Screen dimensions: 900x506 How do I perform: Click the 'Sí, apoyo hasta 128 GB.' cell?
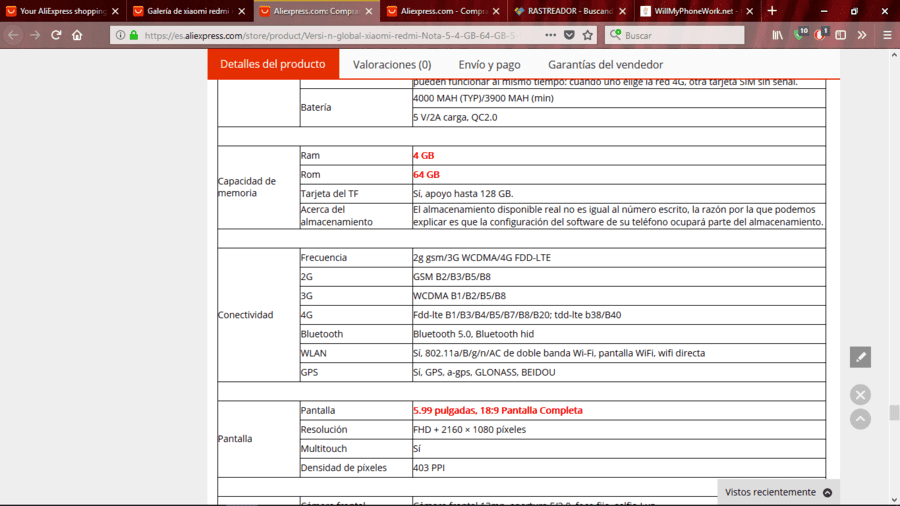point(619,193)
